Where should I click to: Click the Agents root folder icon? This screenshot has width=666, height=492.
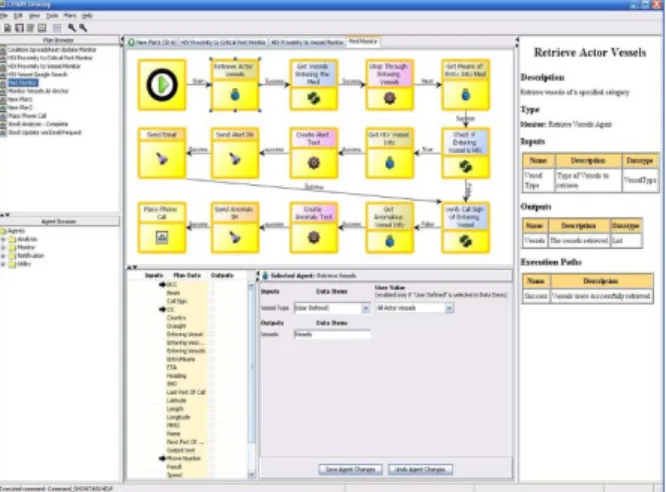(x=3, y=231)
